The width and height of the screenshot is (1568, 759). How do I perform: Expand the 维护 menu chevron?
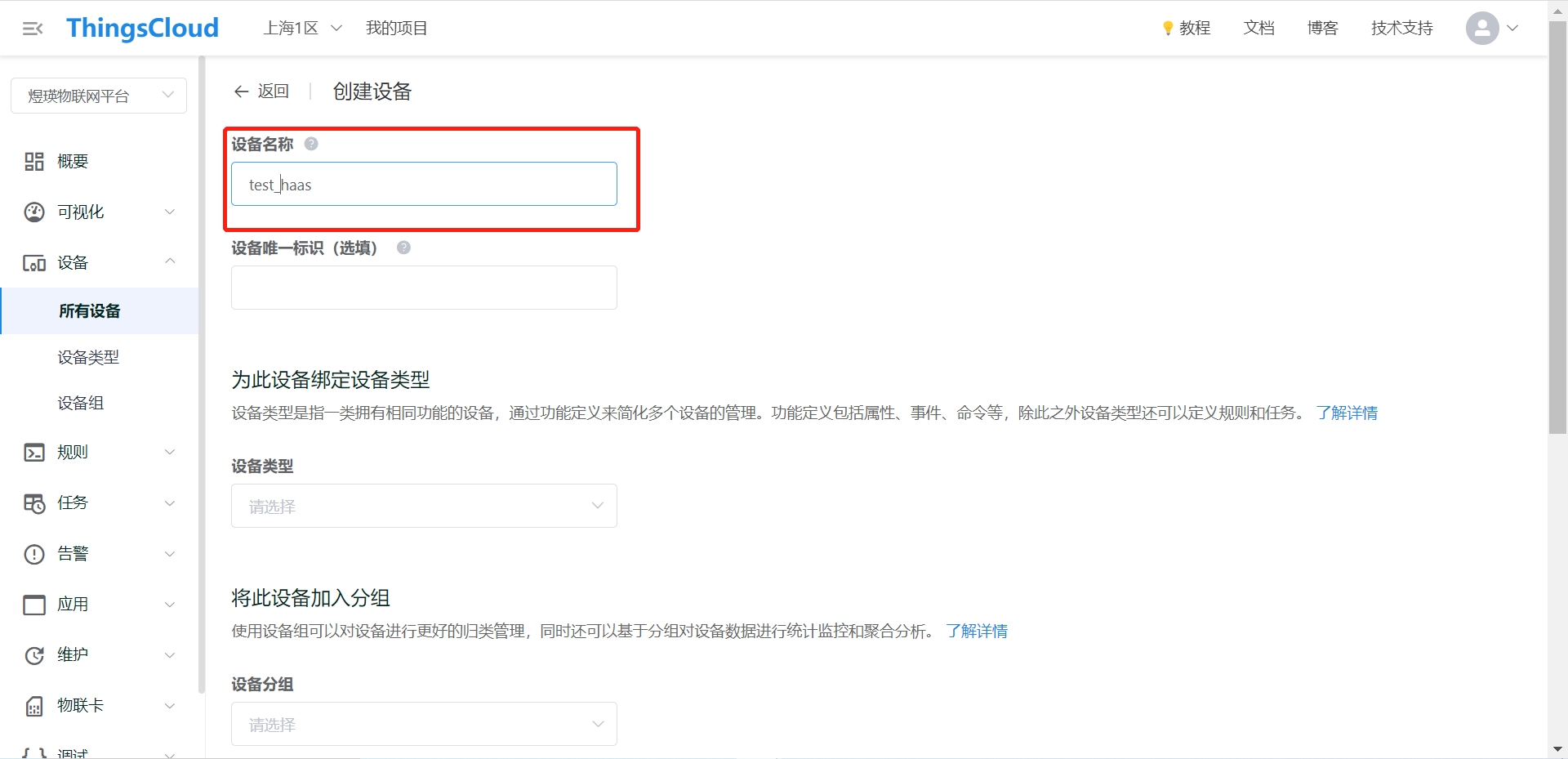click(170, 655)
